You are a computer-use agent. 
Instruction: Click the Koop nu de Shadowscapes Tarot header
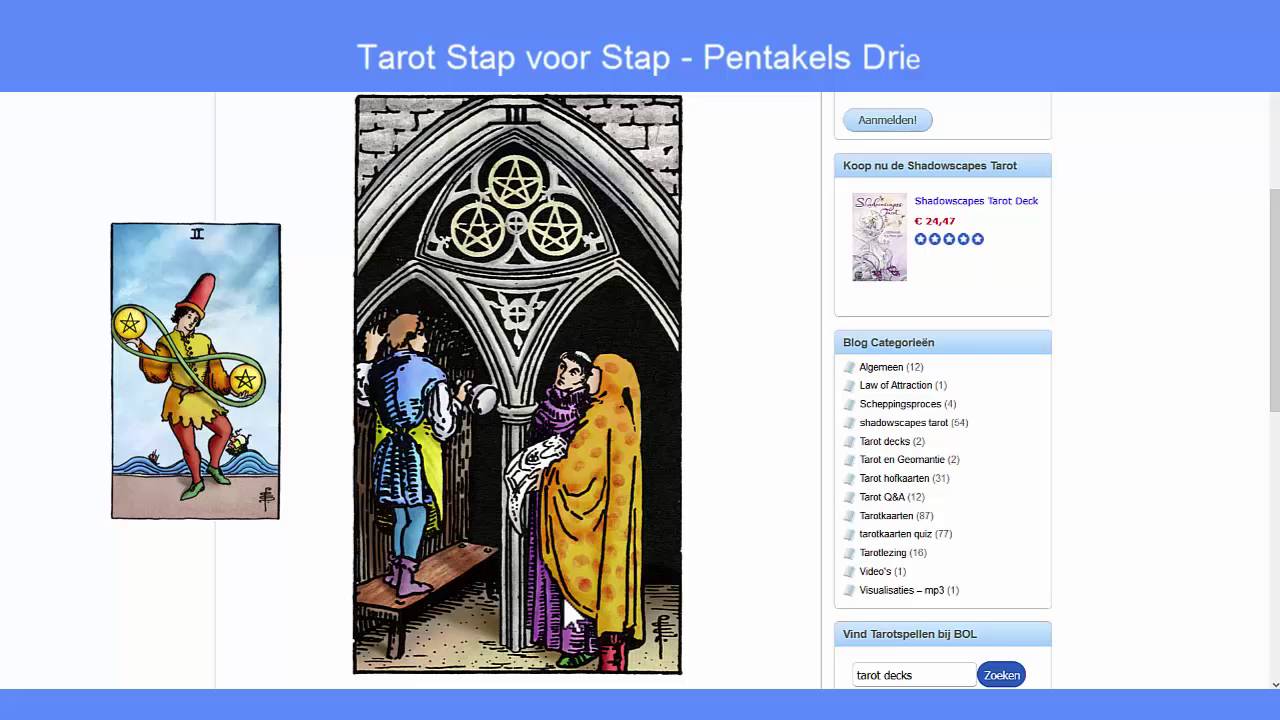coord(943,166)
